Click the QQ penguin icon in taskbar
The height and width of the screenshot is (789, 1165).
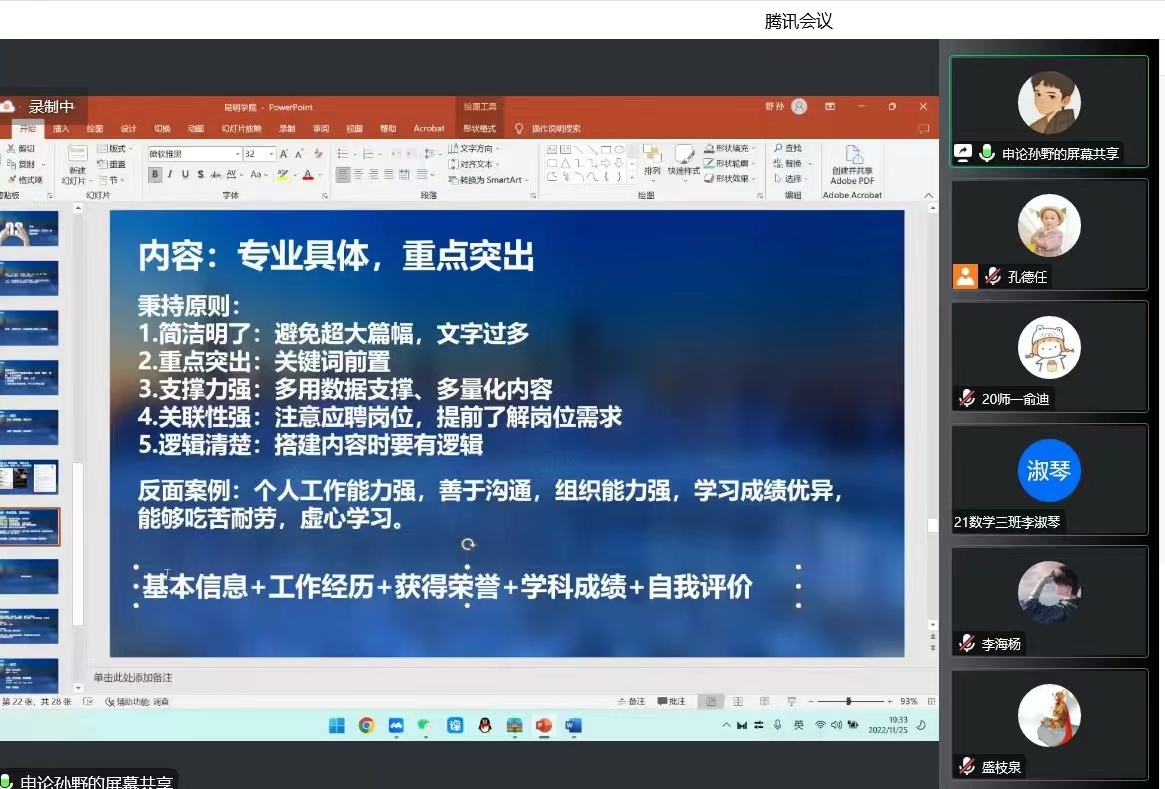[484, 725]
